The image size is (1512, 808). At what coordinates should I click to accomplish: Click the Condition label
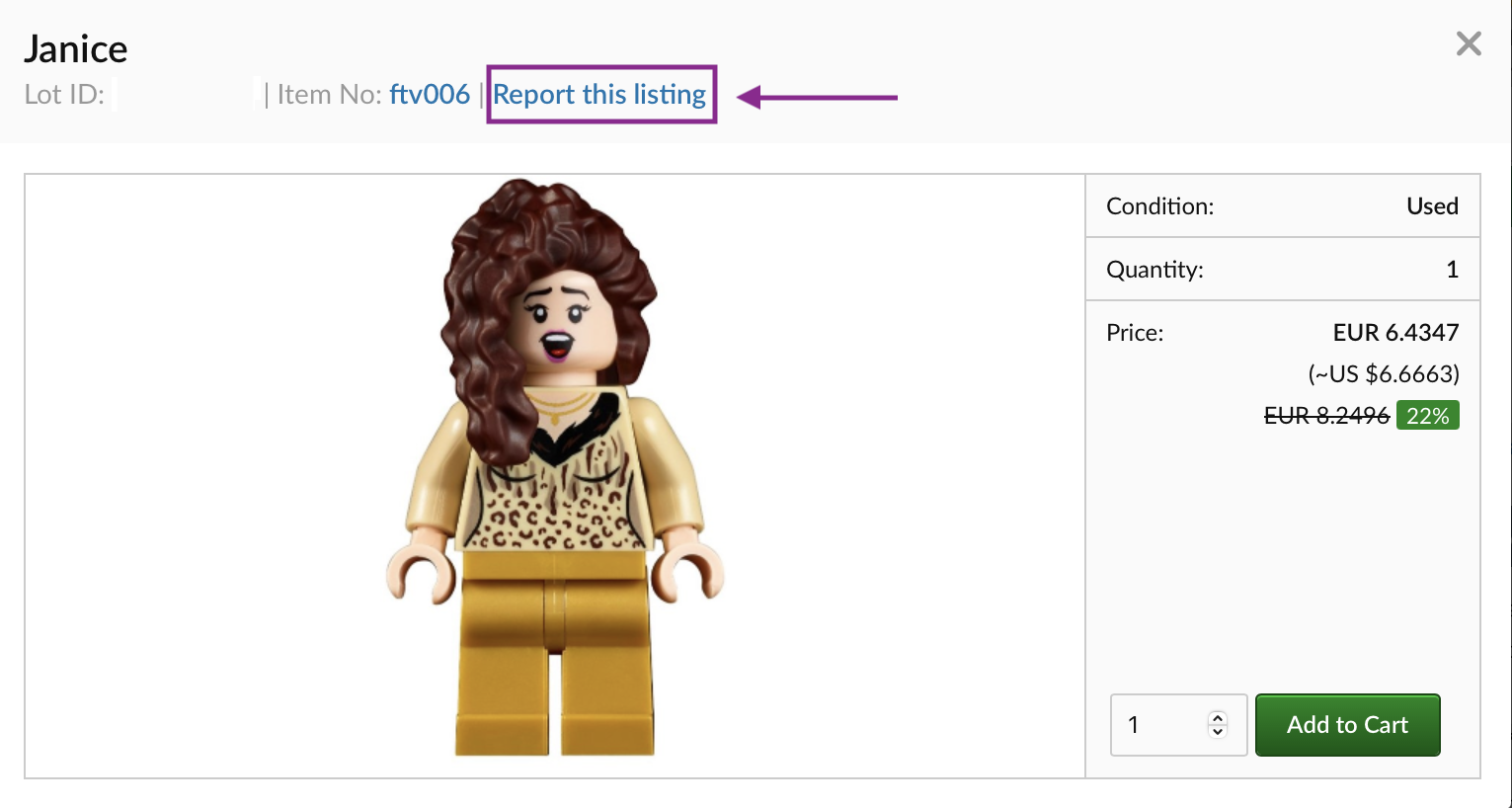point(1159,206)
